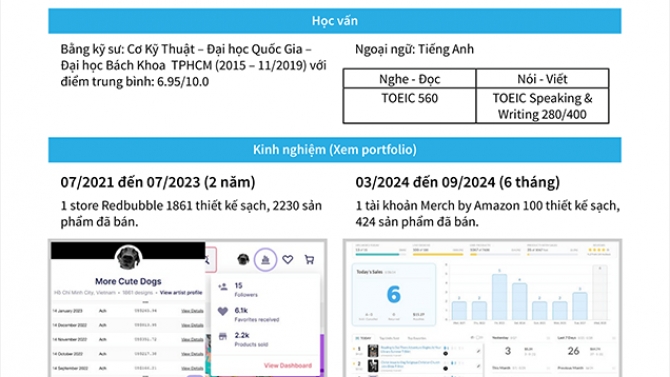
Task: Click the Nói - Viết table header cell
Action: [542, 79]
